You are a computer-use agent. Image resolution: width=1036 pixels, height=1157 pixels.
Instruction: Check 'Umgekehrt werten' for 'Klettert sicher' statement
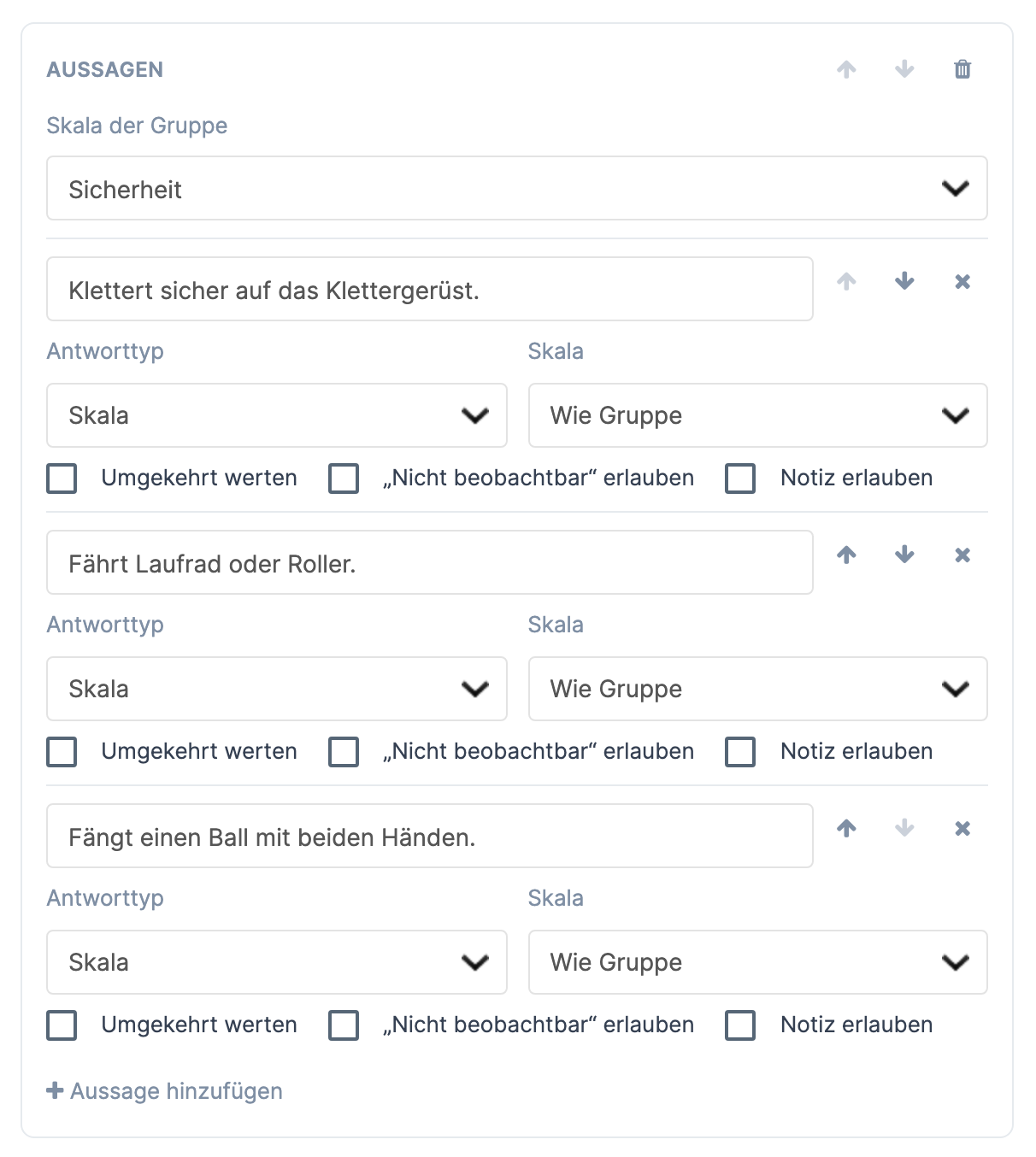coord(62,479)
